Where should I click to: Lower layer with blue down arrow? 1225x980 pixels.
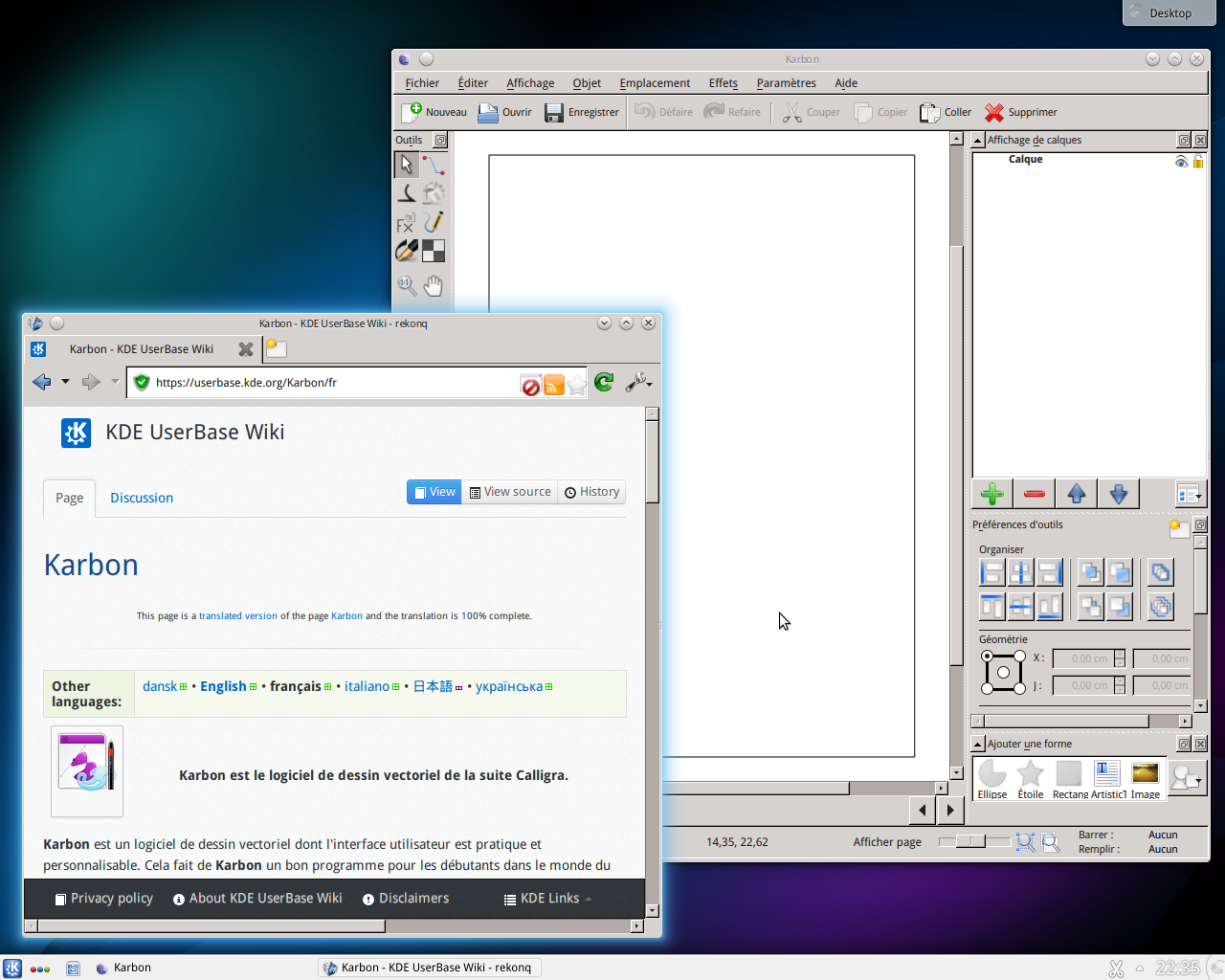click(x=1119, y=494)
